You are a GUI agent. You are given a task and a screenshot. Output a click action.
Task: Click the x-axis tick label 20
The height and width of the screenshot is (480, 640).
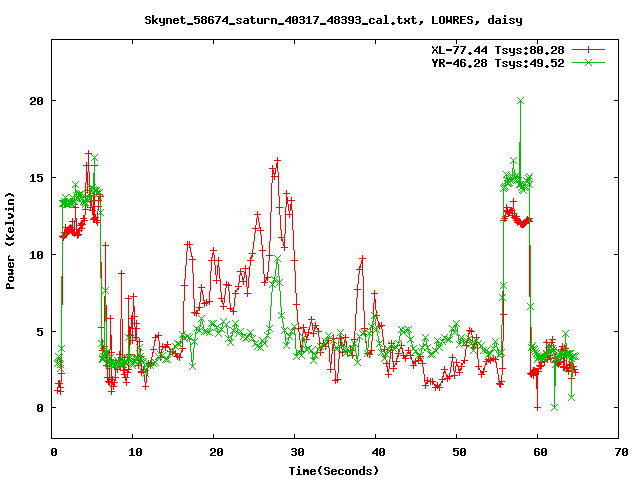click(x=216, y=452)
